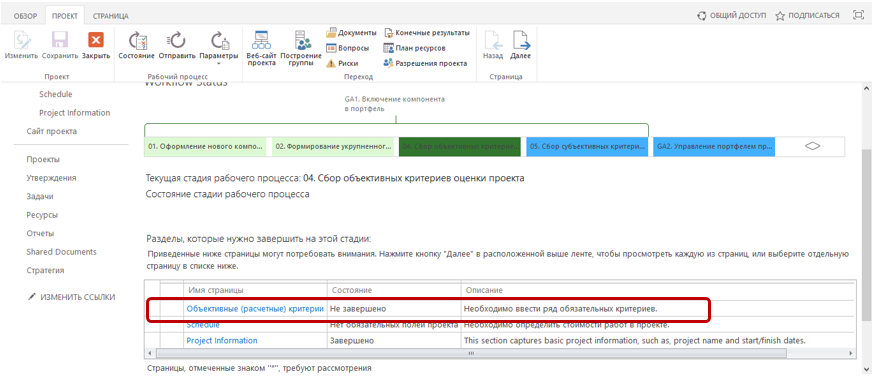The image size is (874, 376).
Task: Go to next page with Далее
Action: [521, 46]
